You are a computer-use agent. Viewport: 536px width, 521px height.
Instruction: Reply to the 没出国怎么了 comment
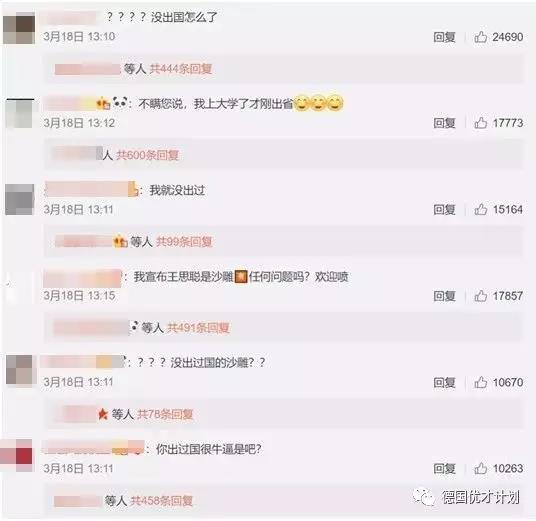coord(444,37)
